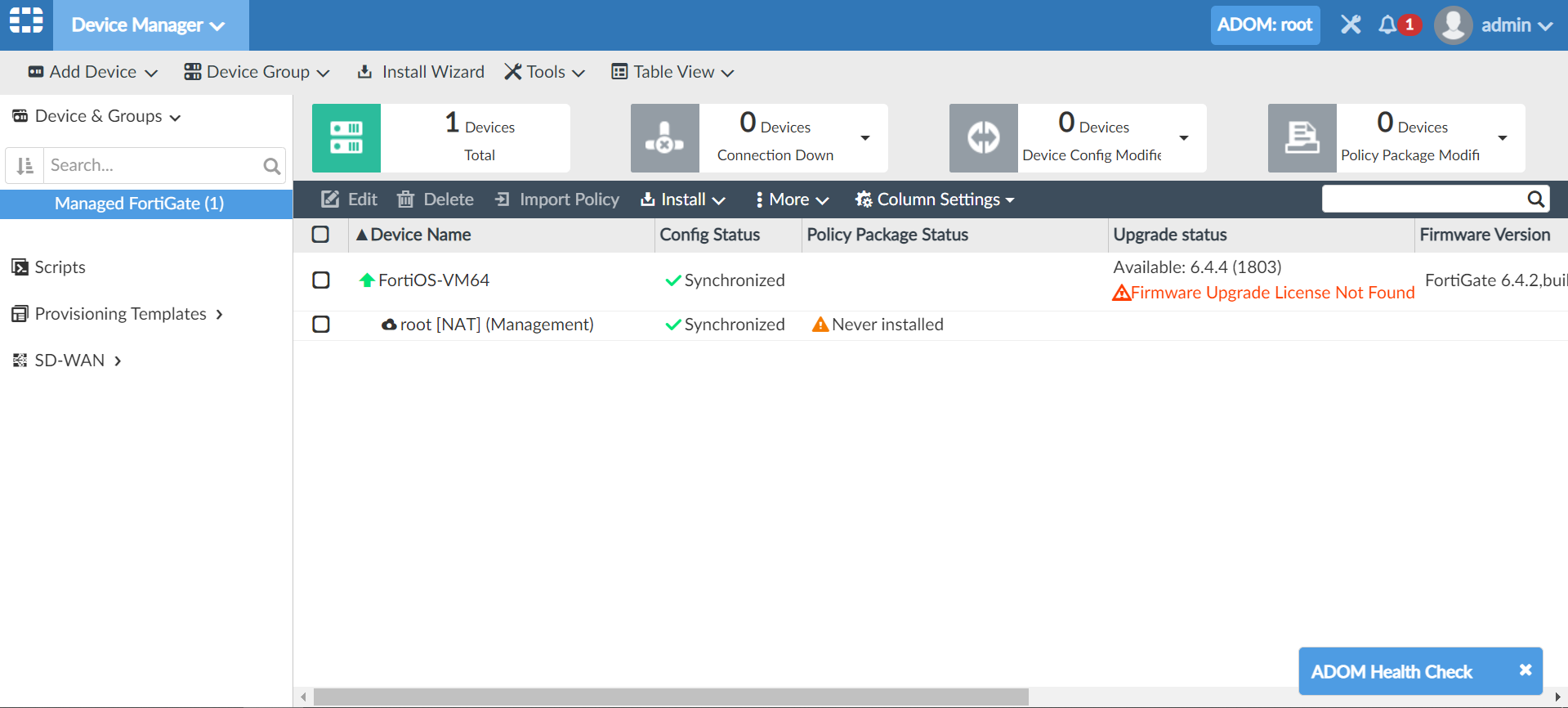1568x708 pixels.
Task: Check the FortiOS-VM64 row checkbox
Action: point(321,280)
